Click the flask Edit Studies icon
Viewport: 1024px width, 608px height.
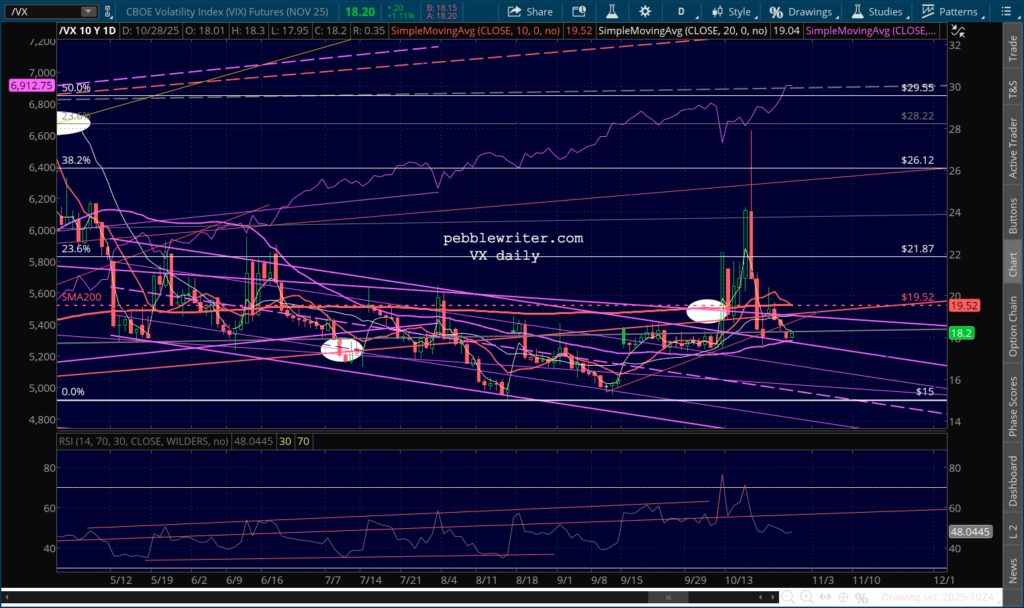tap(612, 12)
